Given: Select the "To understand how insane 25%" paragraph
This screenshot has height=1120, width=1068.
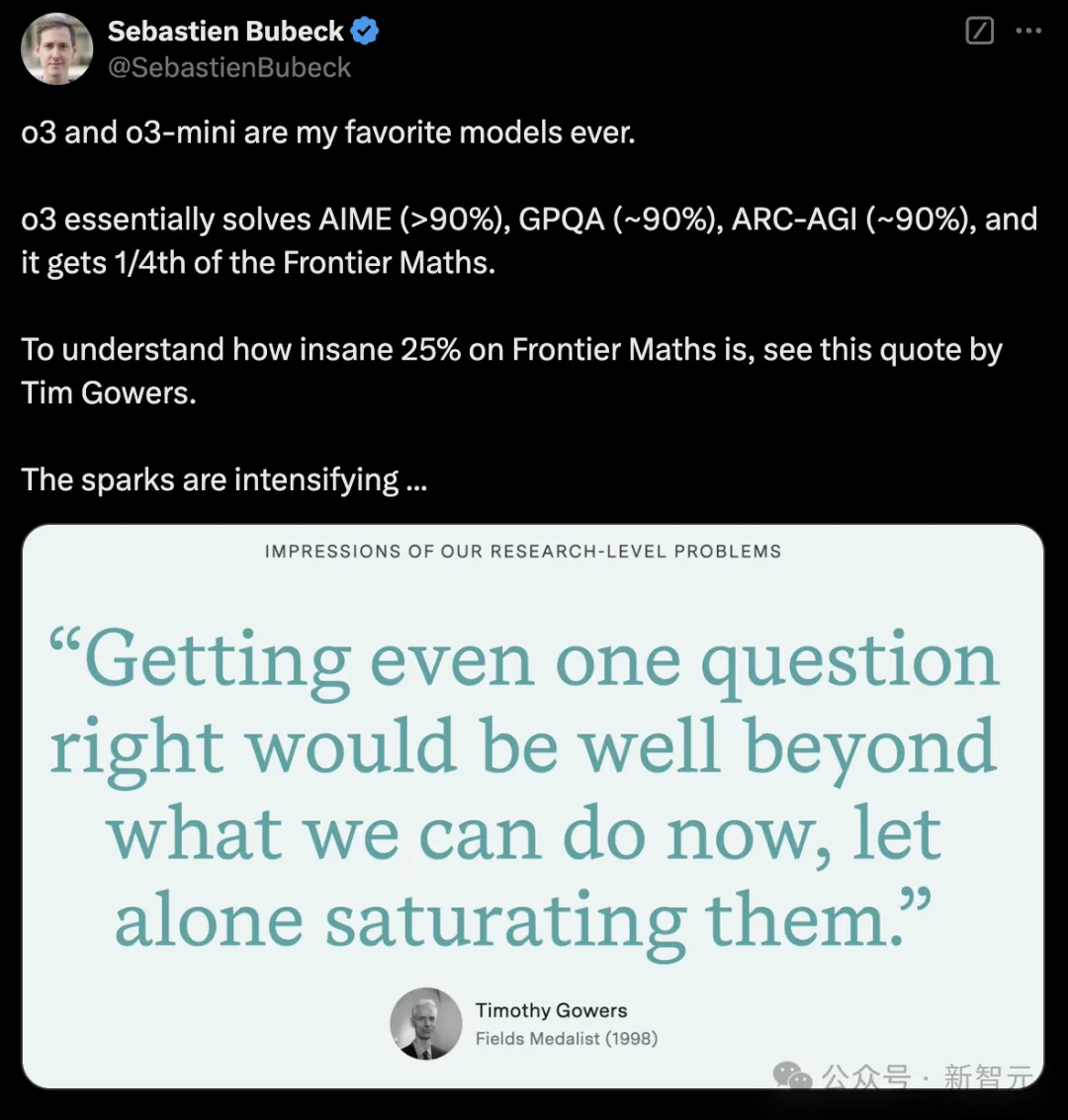Looking at the screenshot, I should point(512,371).
